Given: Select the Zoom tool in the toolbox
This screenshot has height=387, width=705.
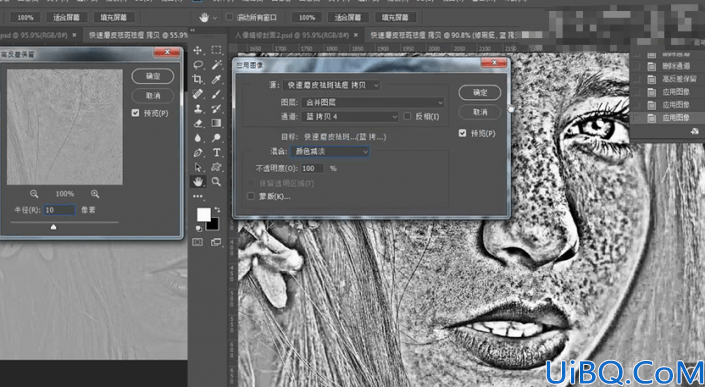Looking at the screenshot, I should click(x=216, y=182).
